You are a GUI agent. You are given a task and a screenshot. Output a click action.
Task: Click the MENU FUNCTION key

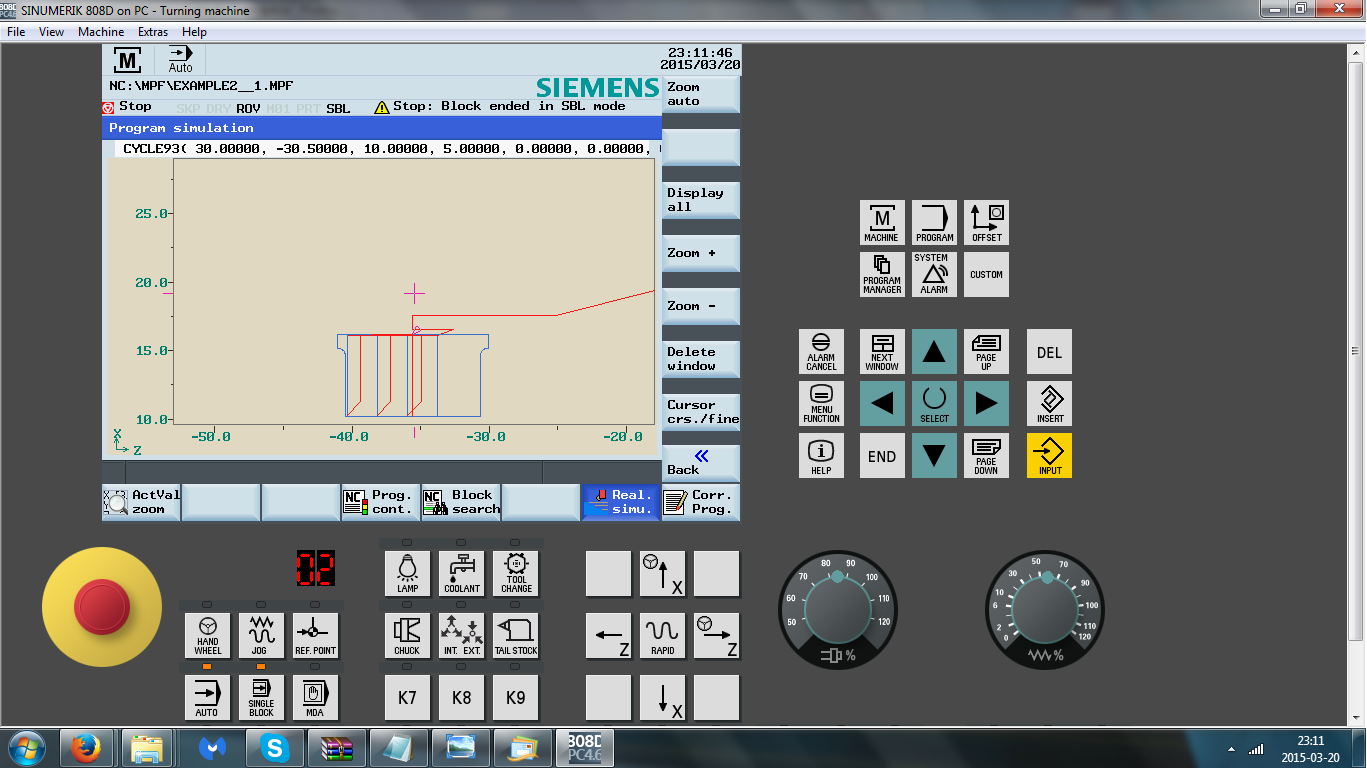821,404
